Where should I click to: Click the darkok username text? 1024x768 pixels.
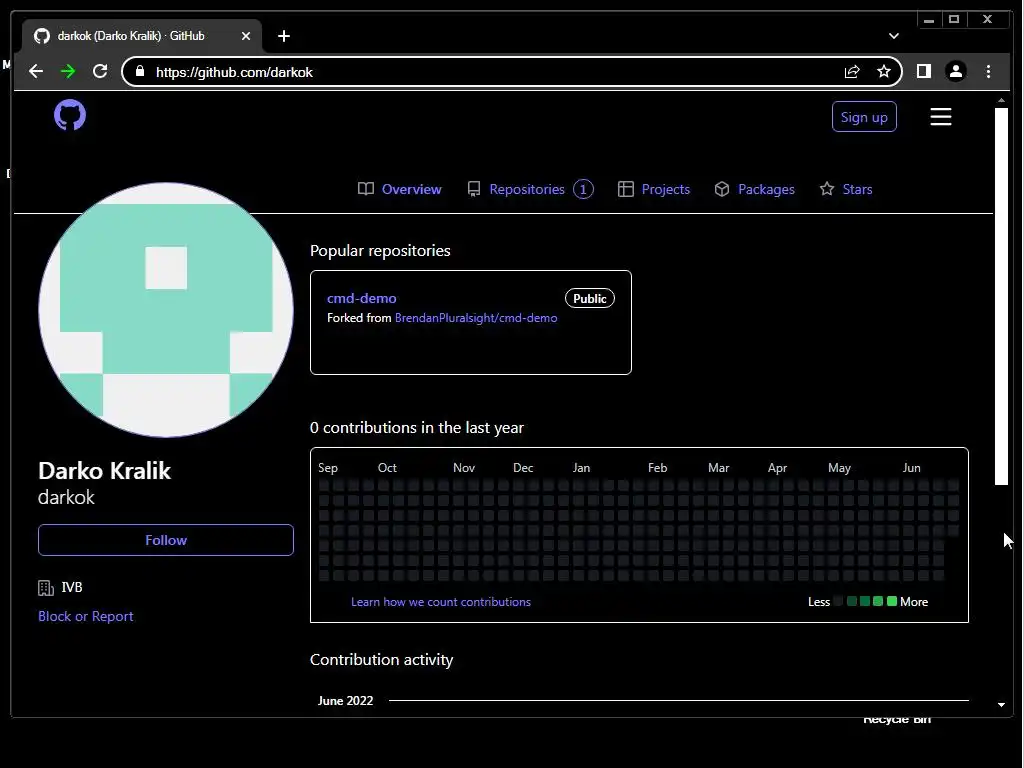point(66,498)
